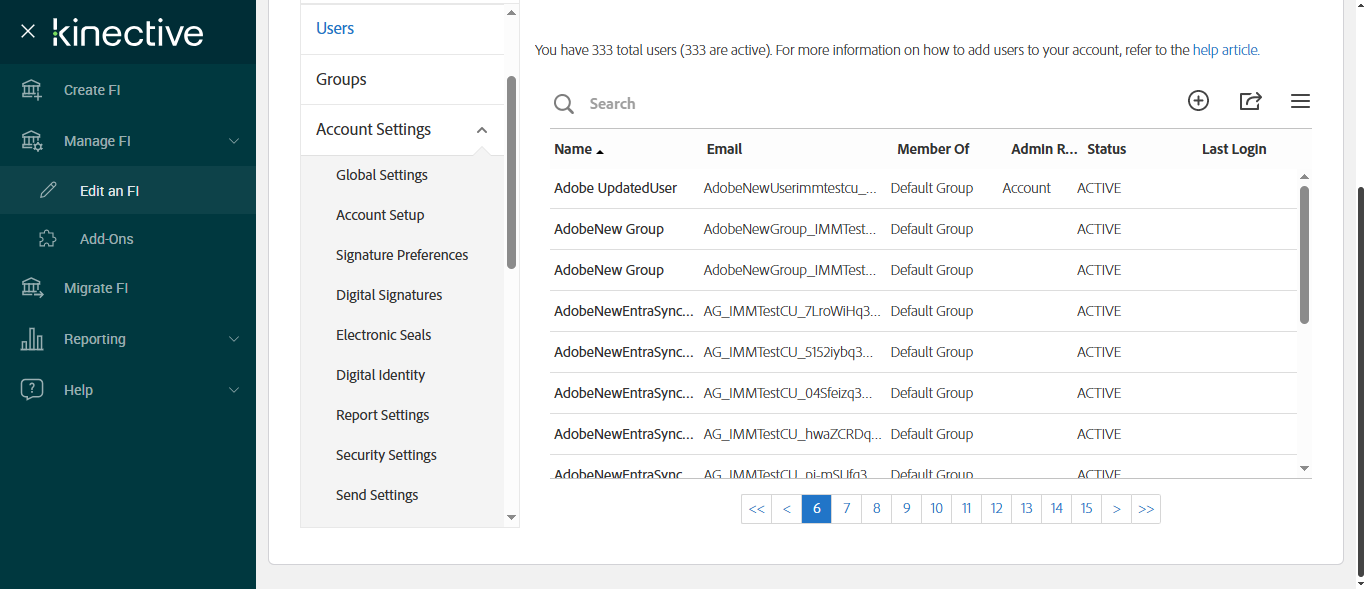Click the Add-Ons puzzle icon
This screenshot has width=1366, height=589.
coord(47,239)
